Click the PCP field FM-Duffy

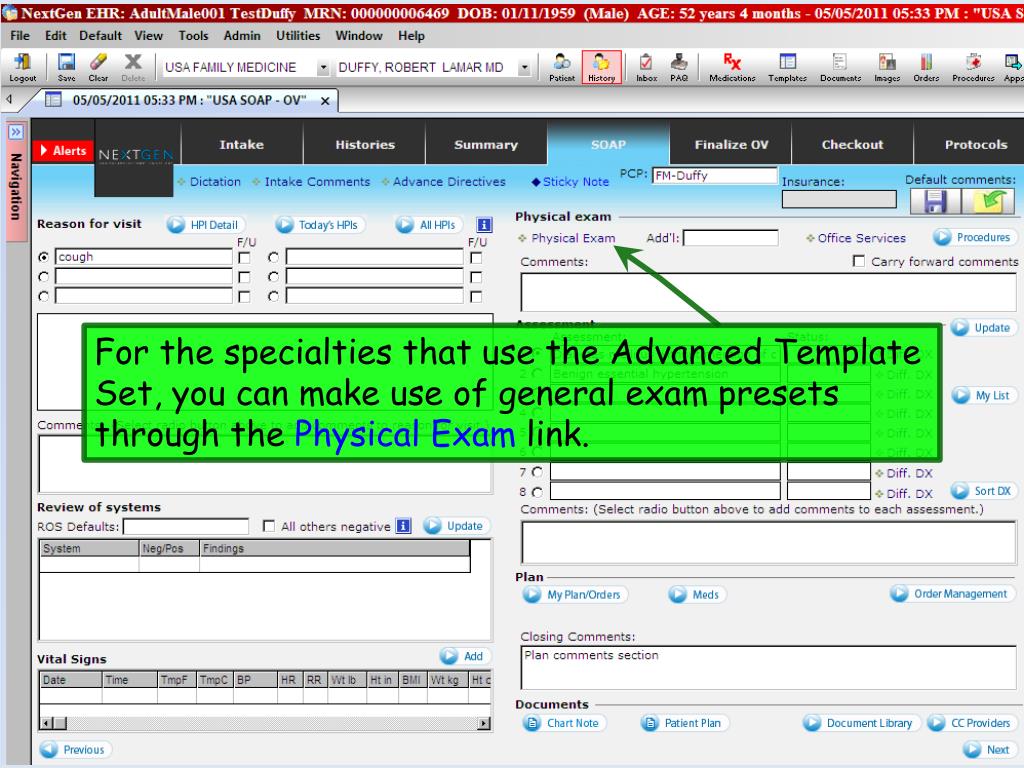tap(714, 175)
